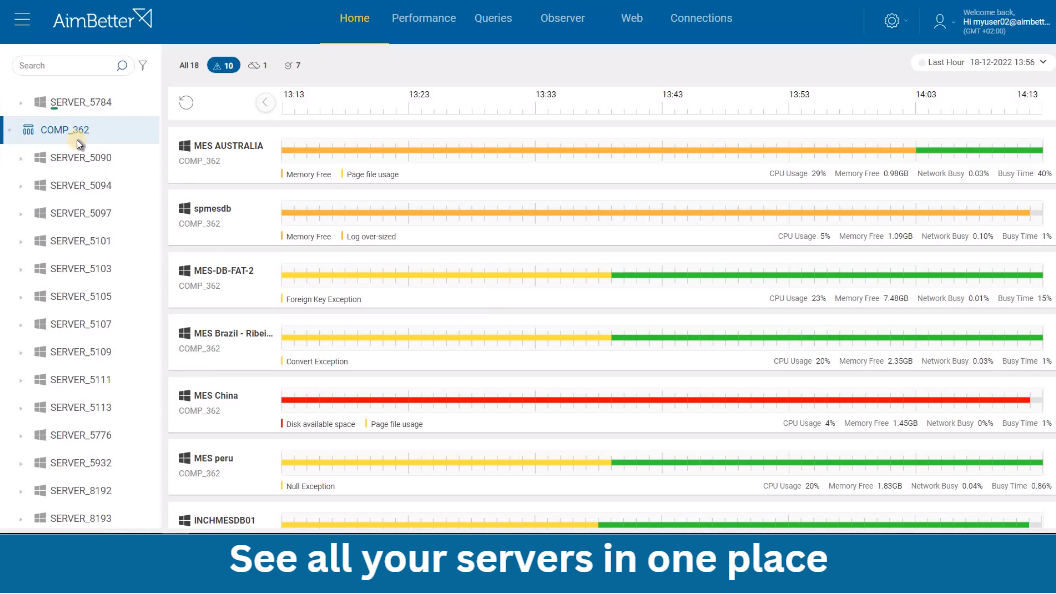This screenshot has height=594, width=1056.
Task: Click Disk available space alert on MES China
Action: point(320,424)
